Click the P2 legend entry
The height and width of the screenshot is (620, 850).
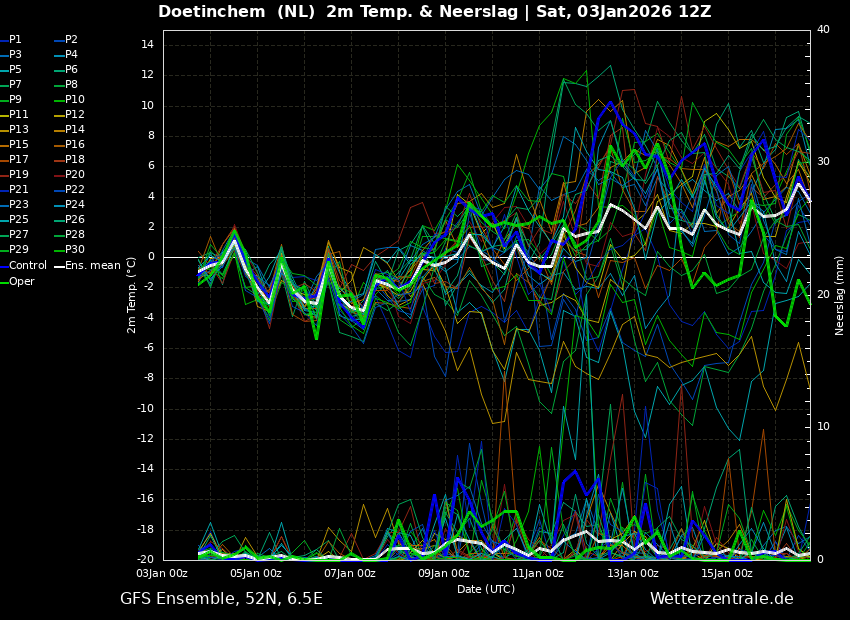[x=67, y=40]
